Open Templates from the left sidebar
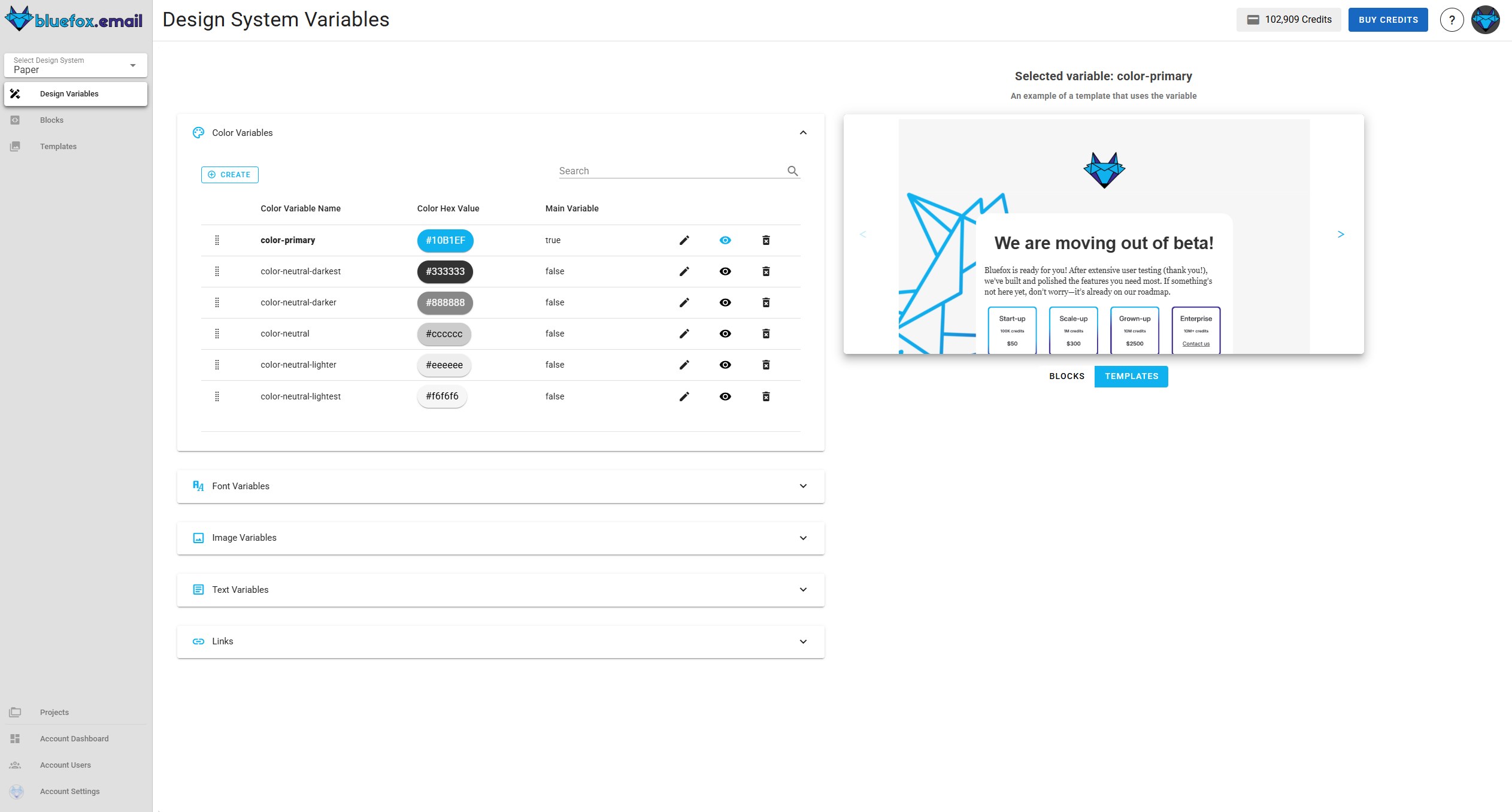This screenshot has height=812, width=1512. [x=58, y=146]
